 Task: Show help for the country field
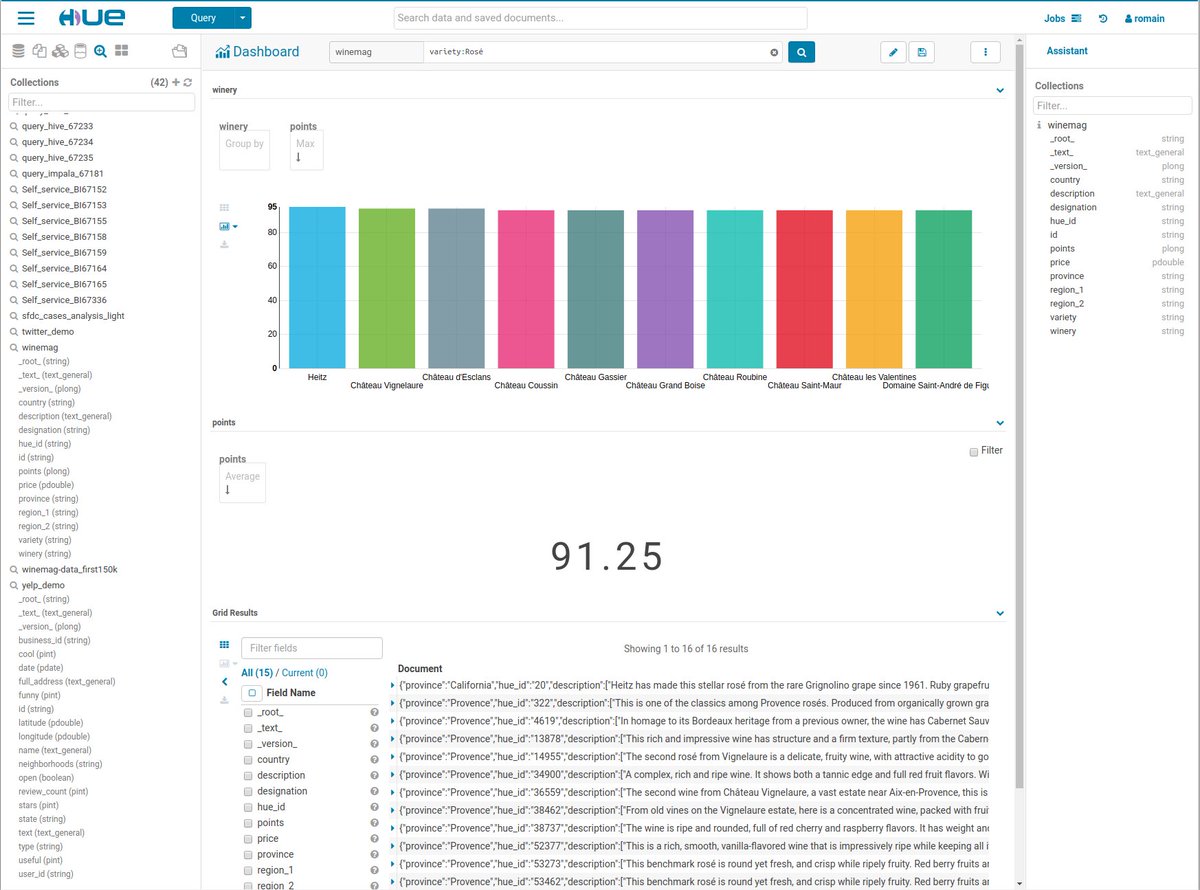pos(374,759)
